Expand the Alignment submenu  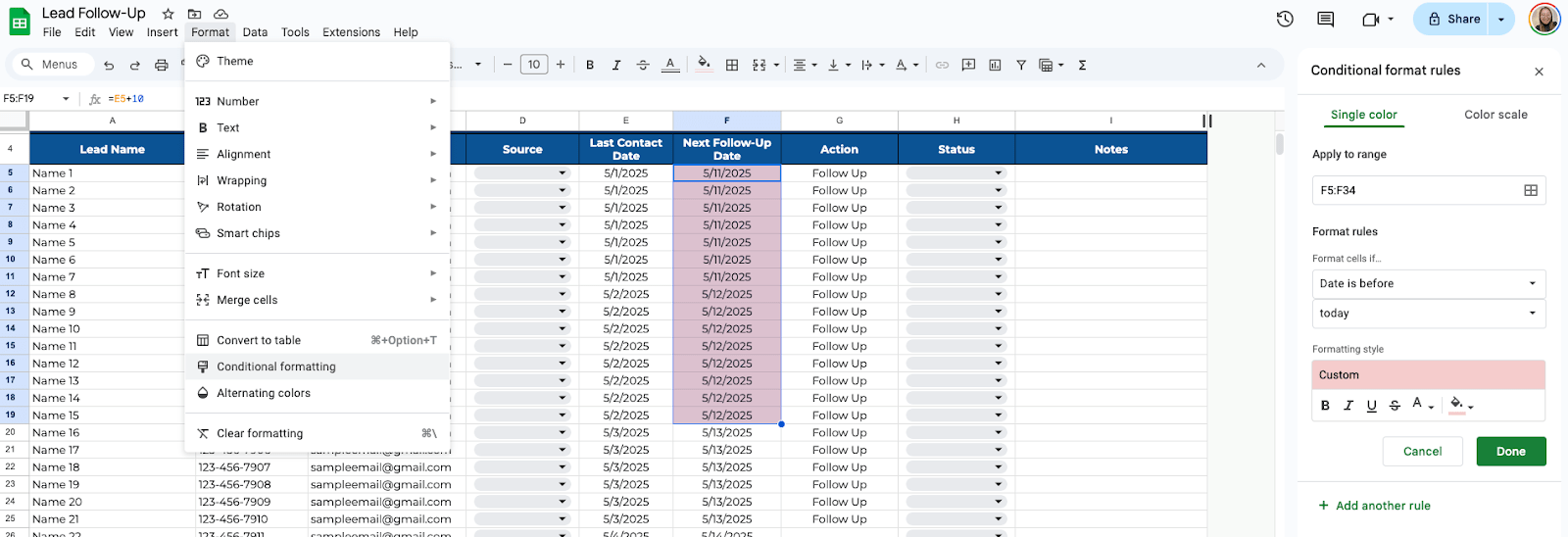[x=317, y=154]
